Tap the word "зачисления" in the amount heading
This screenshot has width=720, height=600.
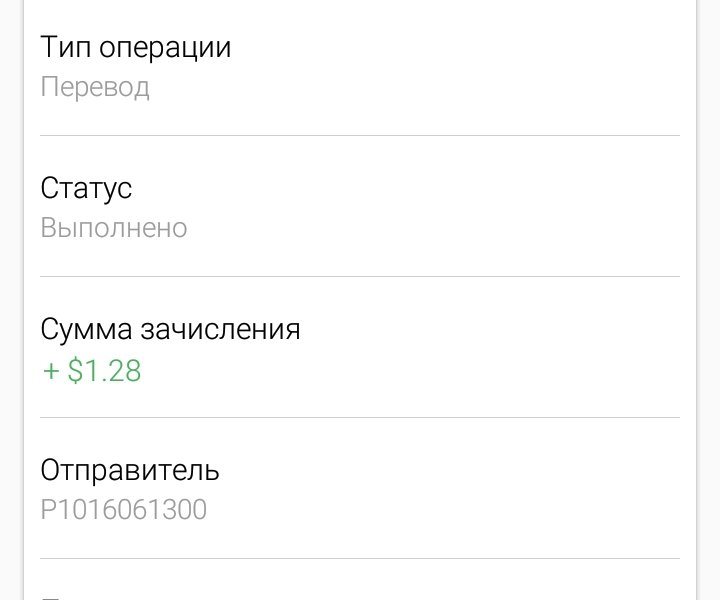(x=220, y=330)
